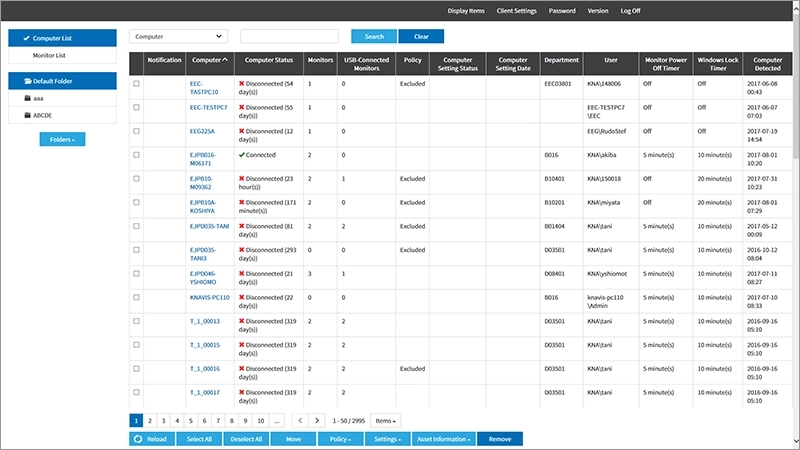Check the KNAVIS-PC110 row checkbox
Screen dimensions: 800x450
(136, 297)
